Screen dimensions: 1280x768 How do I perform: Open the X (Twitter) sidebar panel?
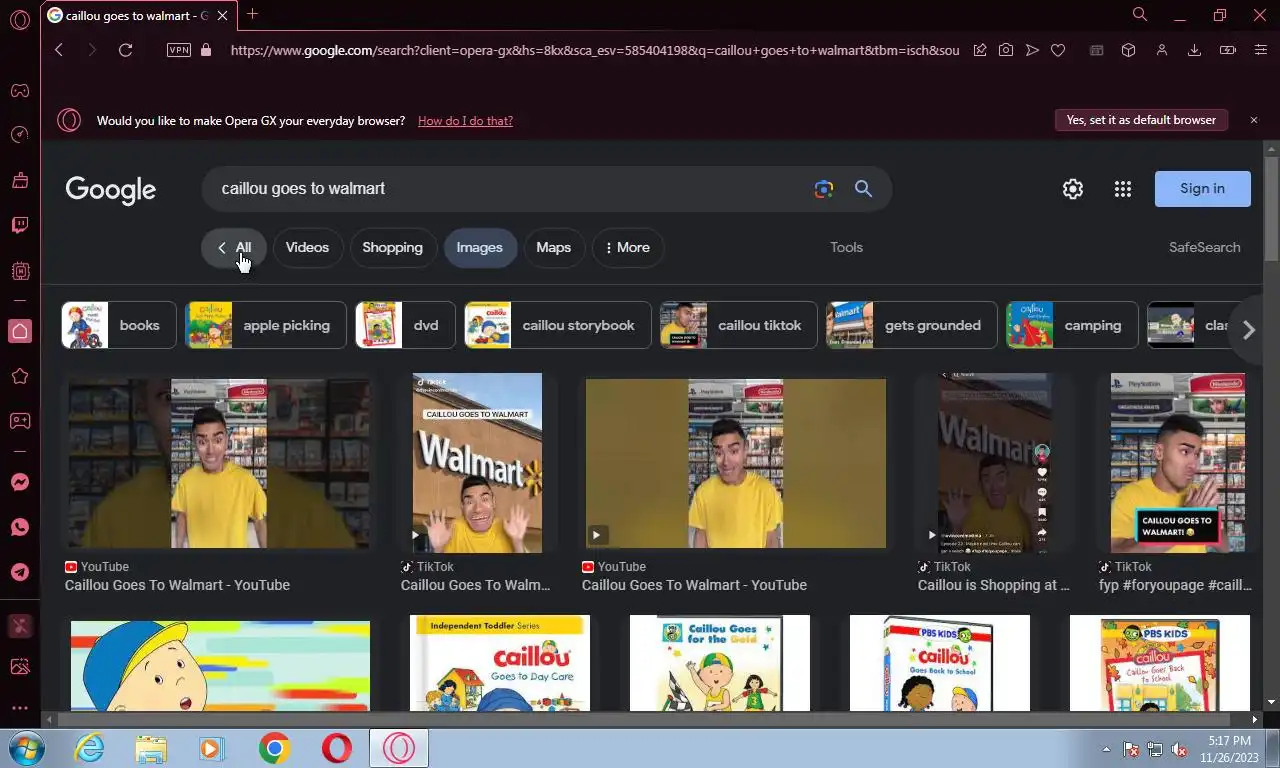tap(19, 627)
